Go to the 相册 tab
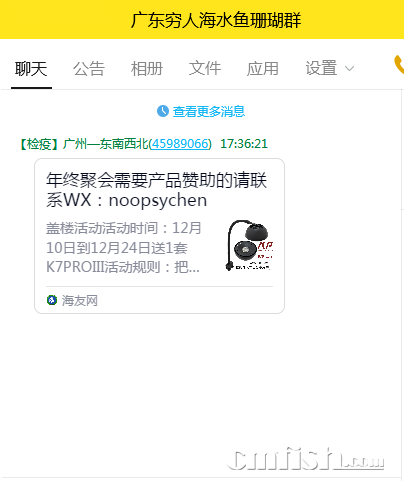Image resolution: width=404 pixels, height=481 pixels. [x=147, y=69]
